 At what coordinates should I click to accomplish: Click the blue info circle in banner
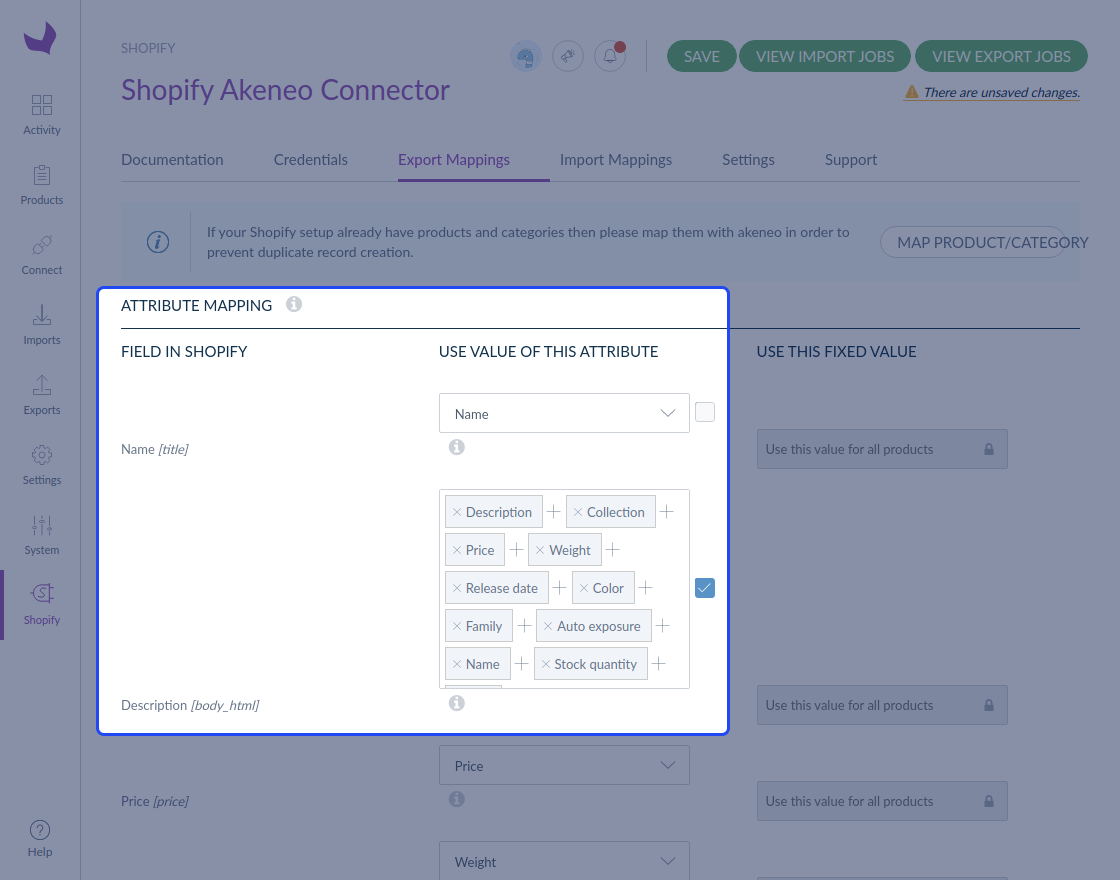[x=158, y=241]
